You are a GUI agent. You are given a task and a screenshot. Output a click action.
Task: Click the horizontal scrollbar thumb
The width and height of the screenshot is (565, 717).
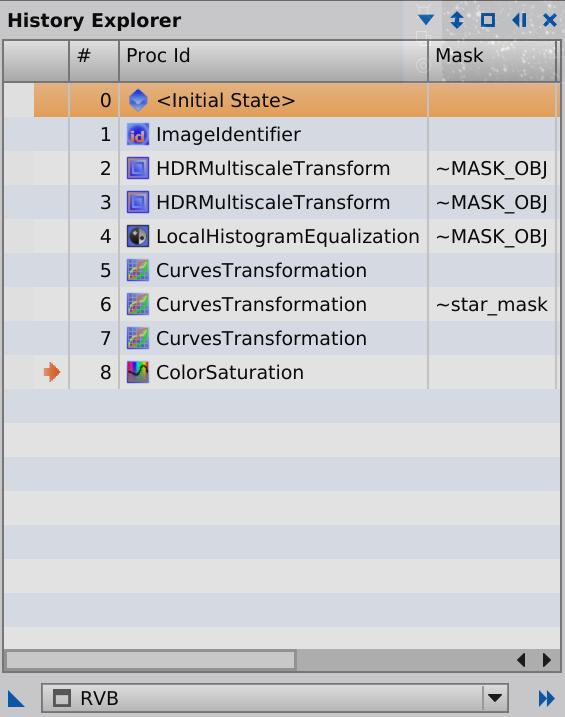(150, 660)
